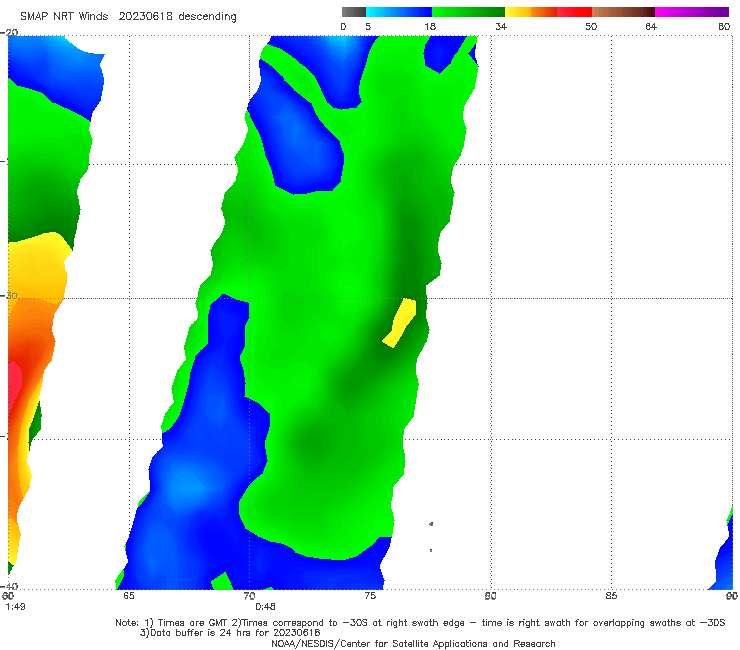
Task: Click the longitude axis label '75'
Action: click(370, 596)
